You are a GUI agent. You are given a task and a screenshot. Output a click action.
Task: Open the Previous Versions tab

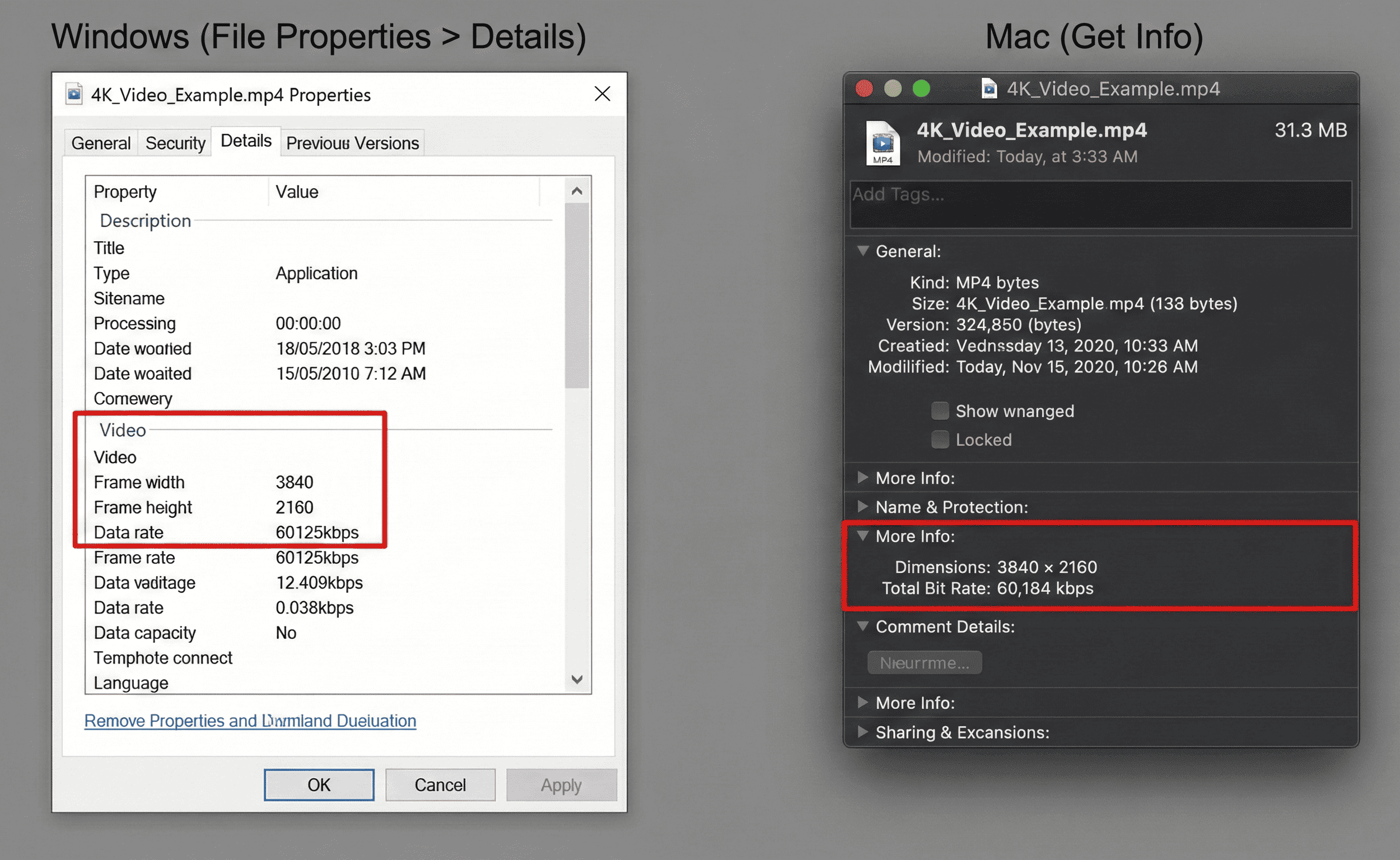coord(352,142)
